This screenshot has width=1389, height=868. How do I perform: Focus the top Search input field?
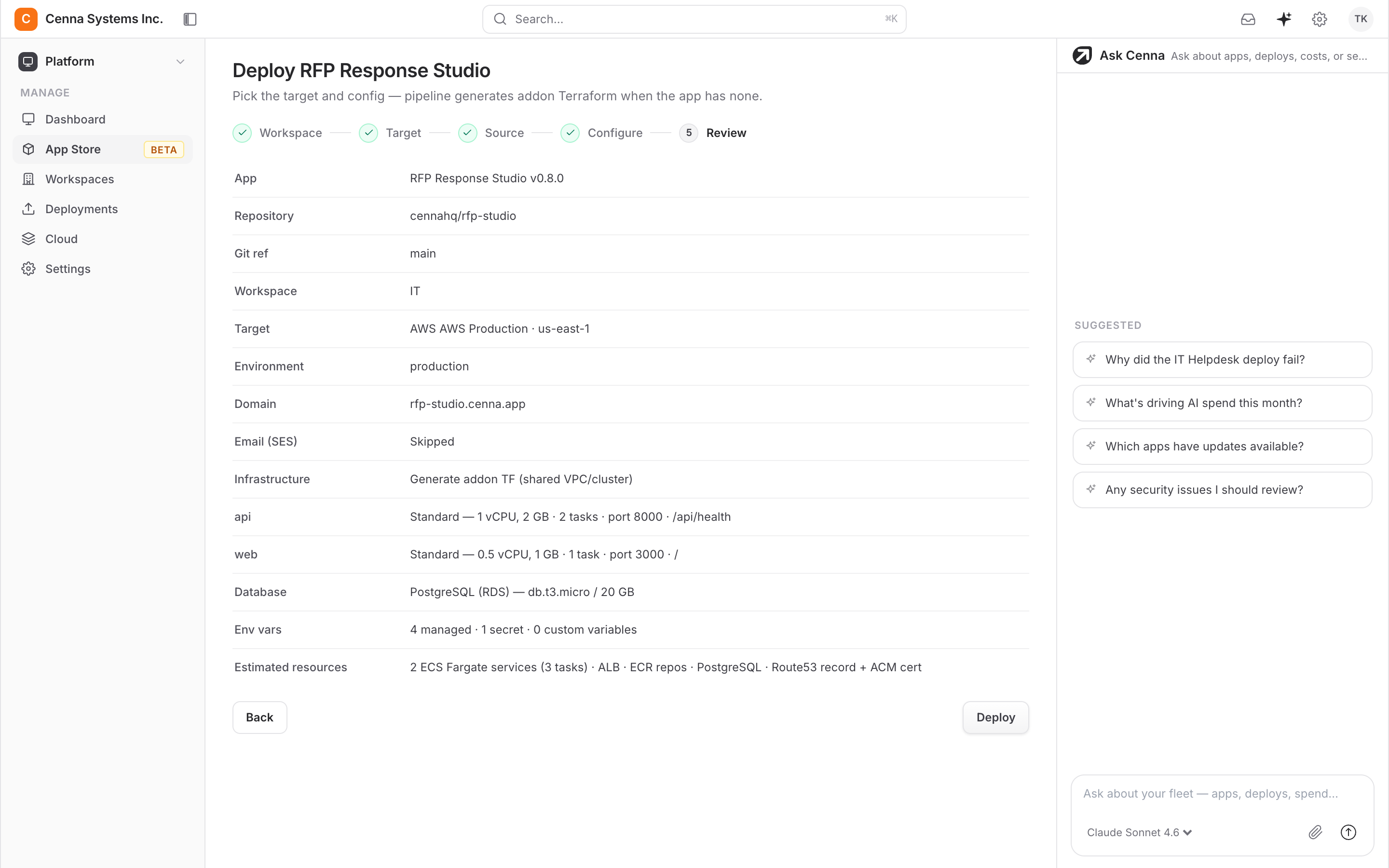click(694, 19)
